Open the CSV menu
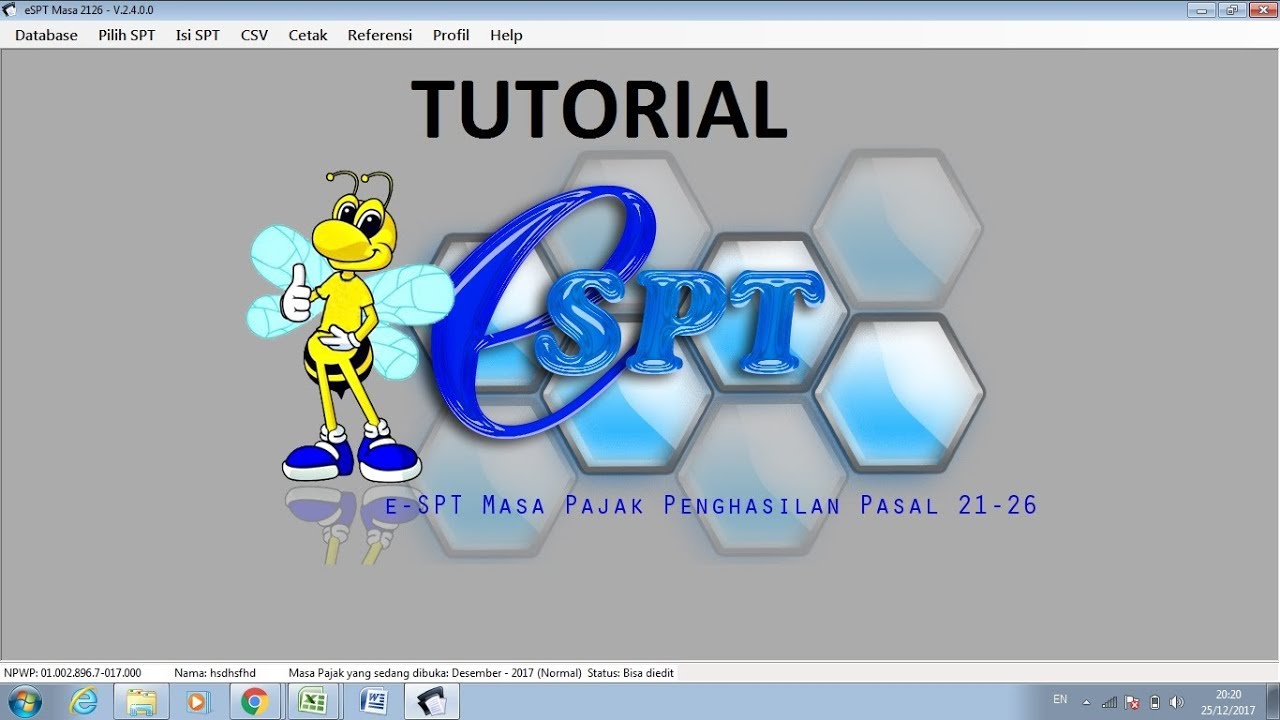Viewport: 1280px width, 720px height. click(254, 35)
